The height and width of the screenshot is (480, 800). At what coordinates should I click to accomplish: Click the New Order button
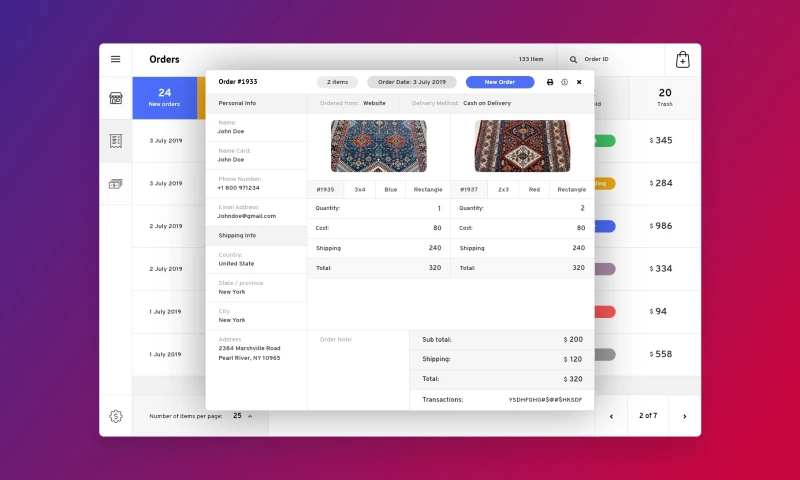(x=500, y=82)
